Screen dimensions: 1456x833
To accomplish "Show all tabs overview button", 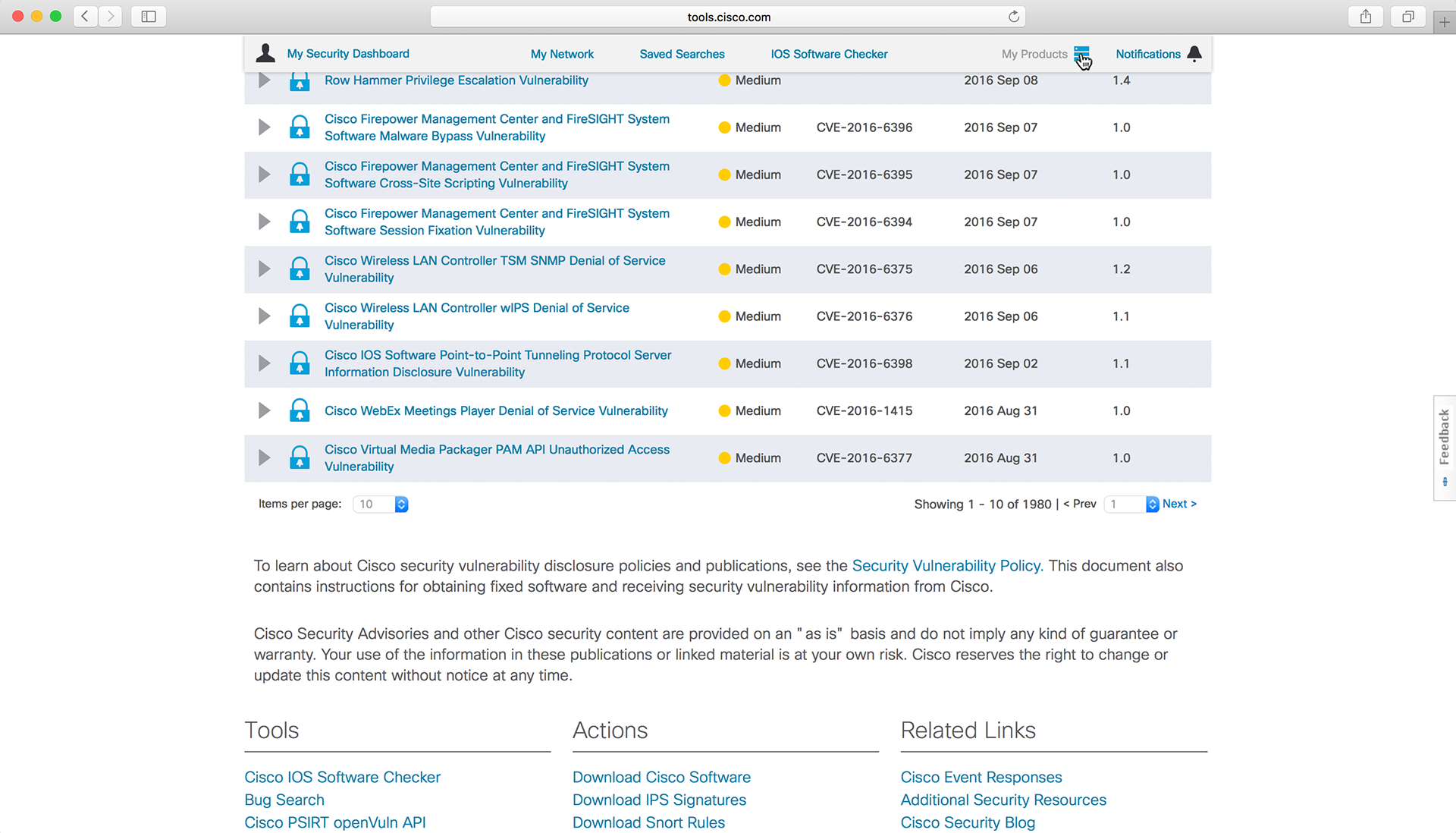I will [1408, 16].
